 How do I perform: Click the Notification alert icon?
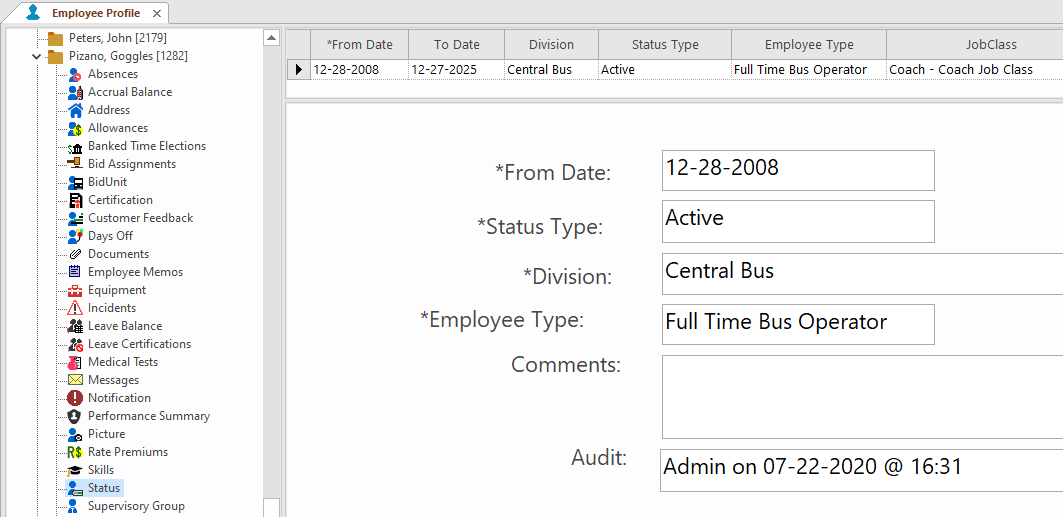(75, 398)
